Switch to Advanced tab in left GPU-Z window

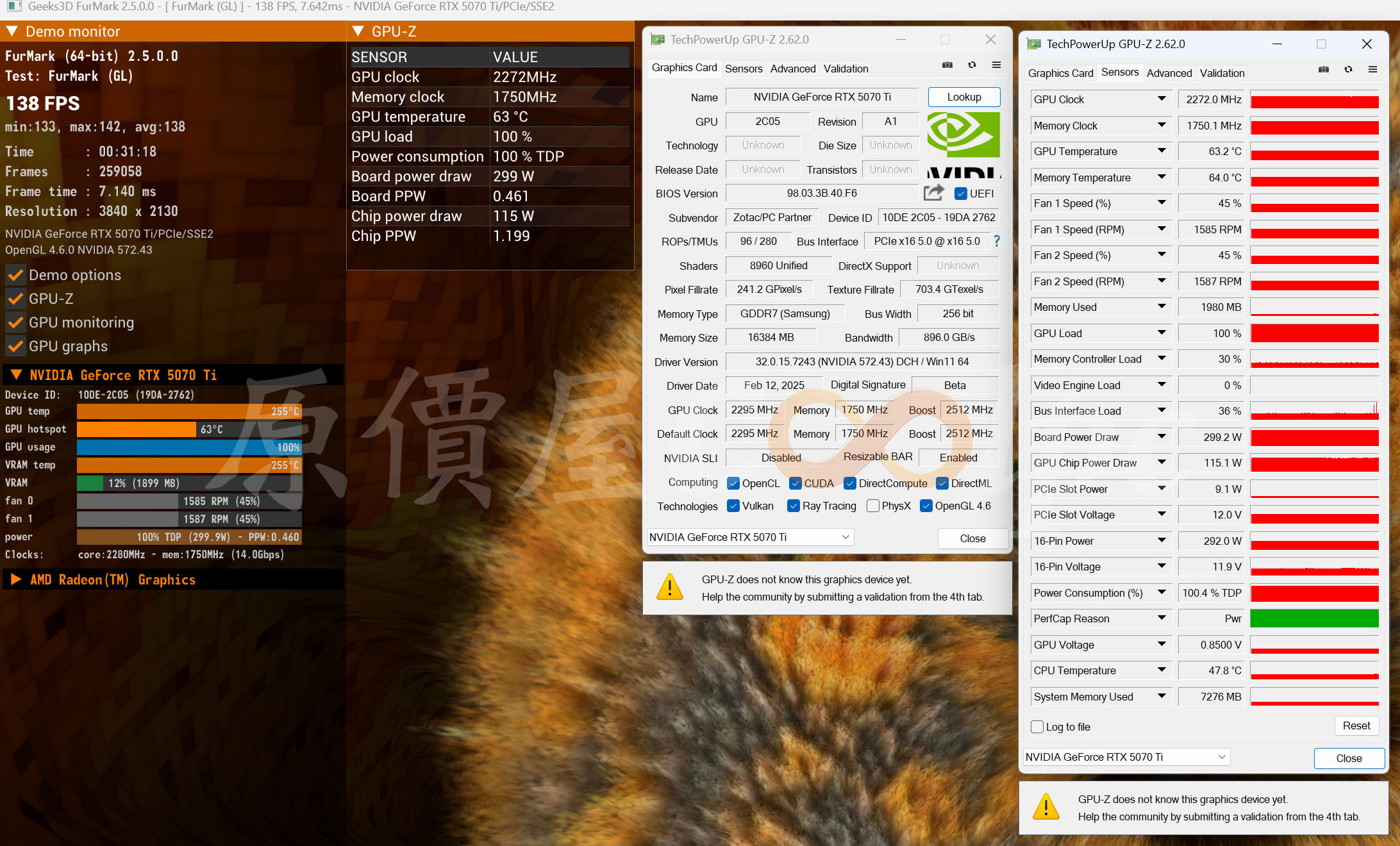pyautogui.click(x=793, y=69)
